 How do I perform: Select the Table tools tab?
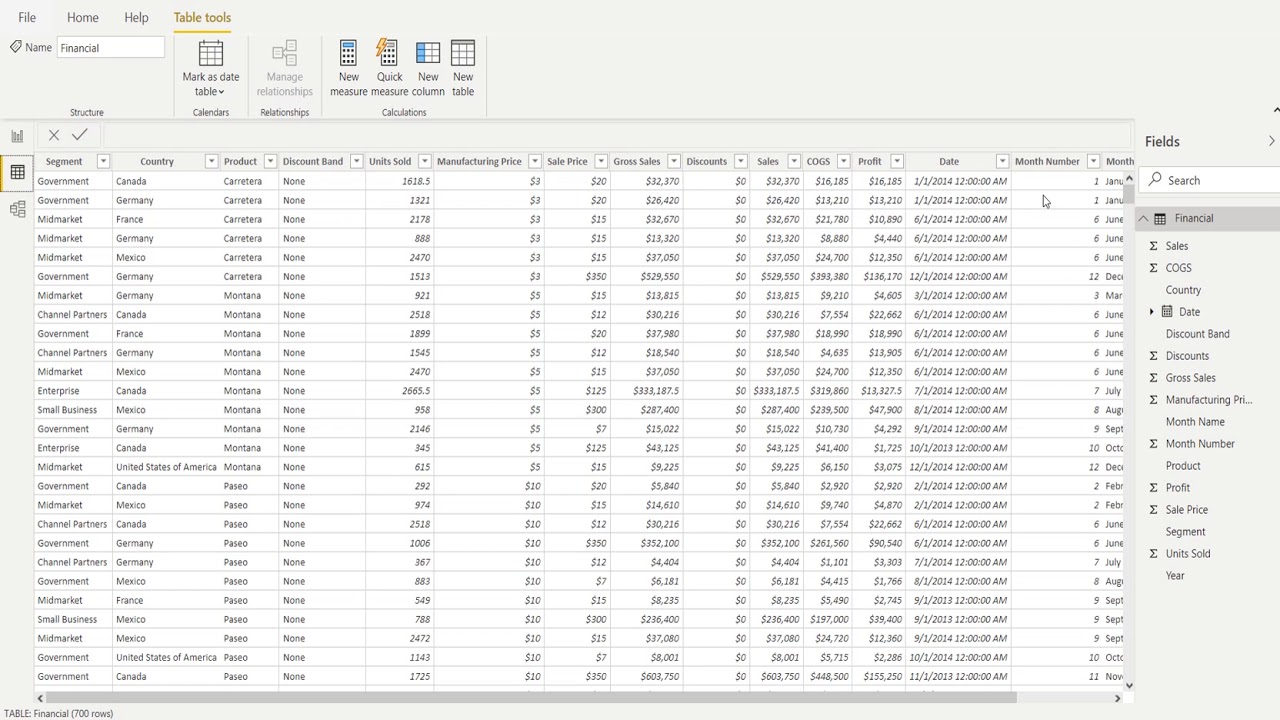coord(202,17)
